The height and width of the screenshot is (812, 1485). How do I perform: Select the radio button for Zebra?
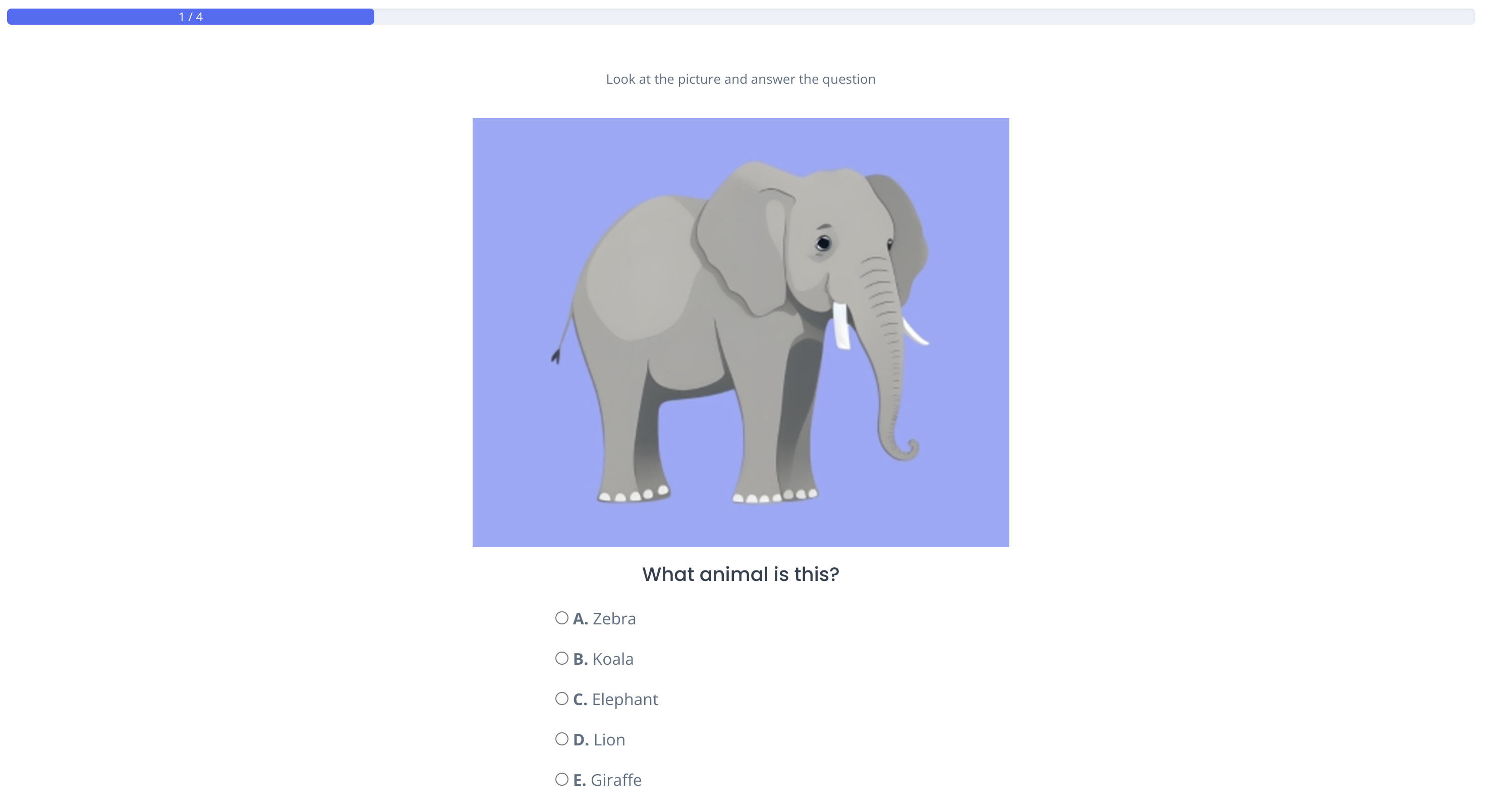561,618
